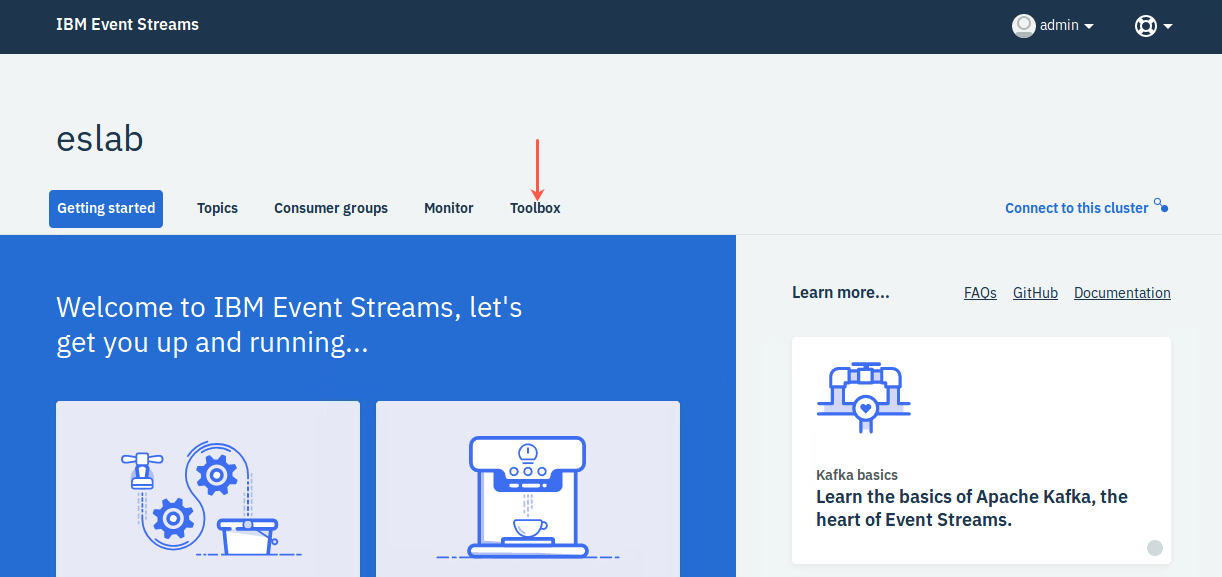
Task: Go to the Monitor tab
Action: point(449,208)
